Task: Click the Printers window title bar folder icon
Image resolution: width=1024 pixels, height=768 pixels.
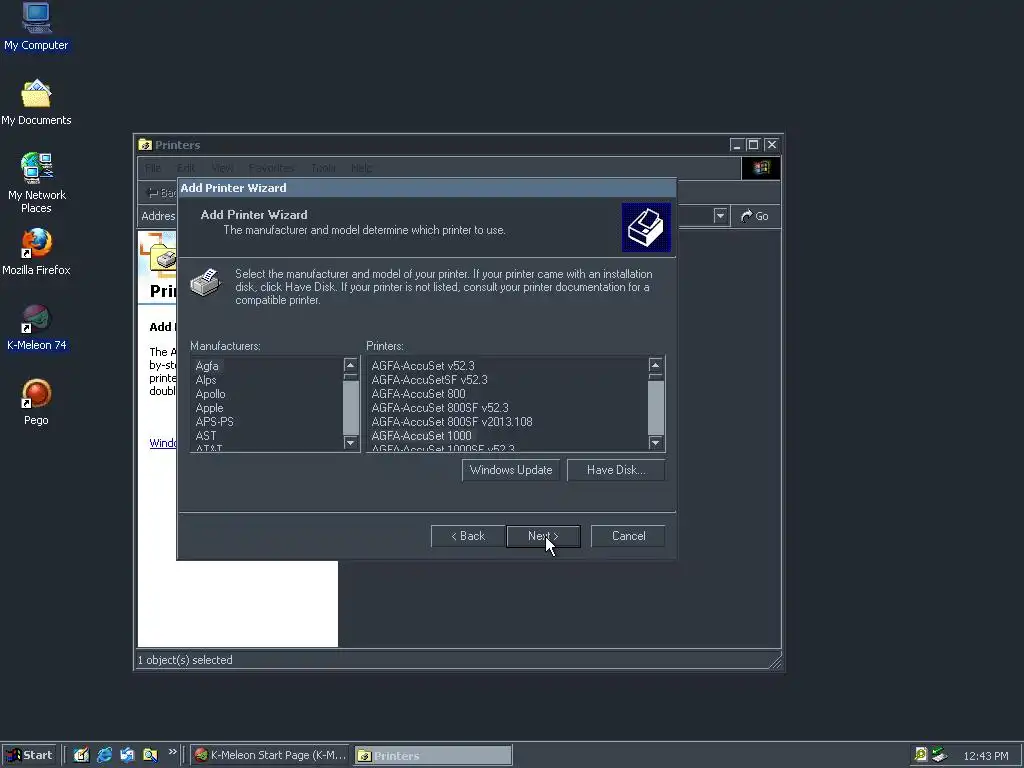Action: 145,145
